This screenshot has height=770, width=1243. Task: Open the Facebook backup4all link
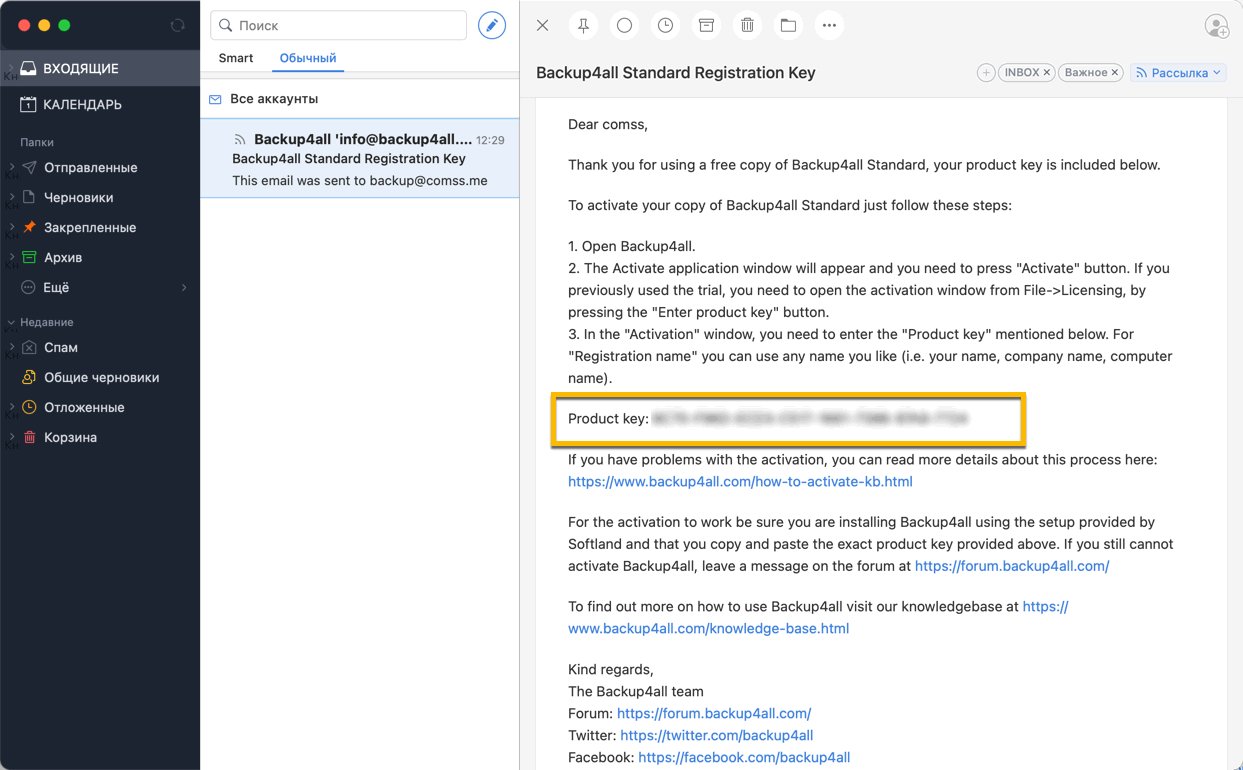pos(744,757)
